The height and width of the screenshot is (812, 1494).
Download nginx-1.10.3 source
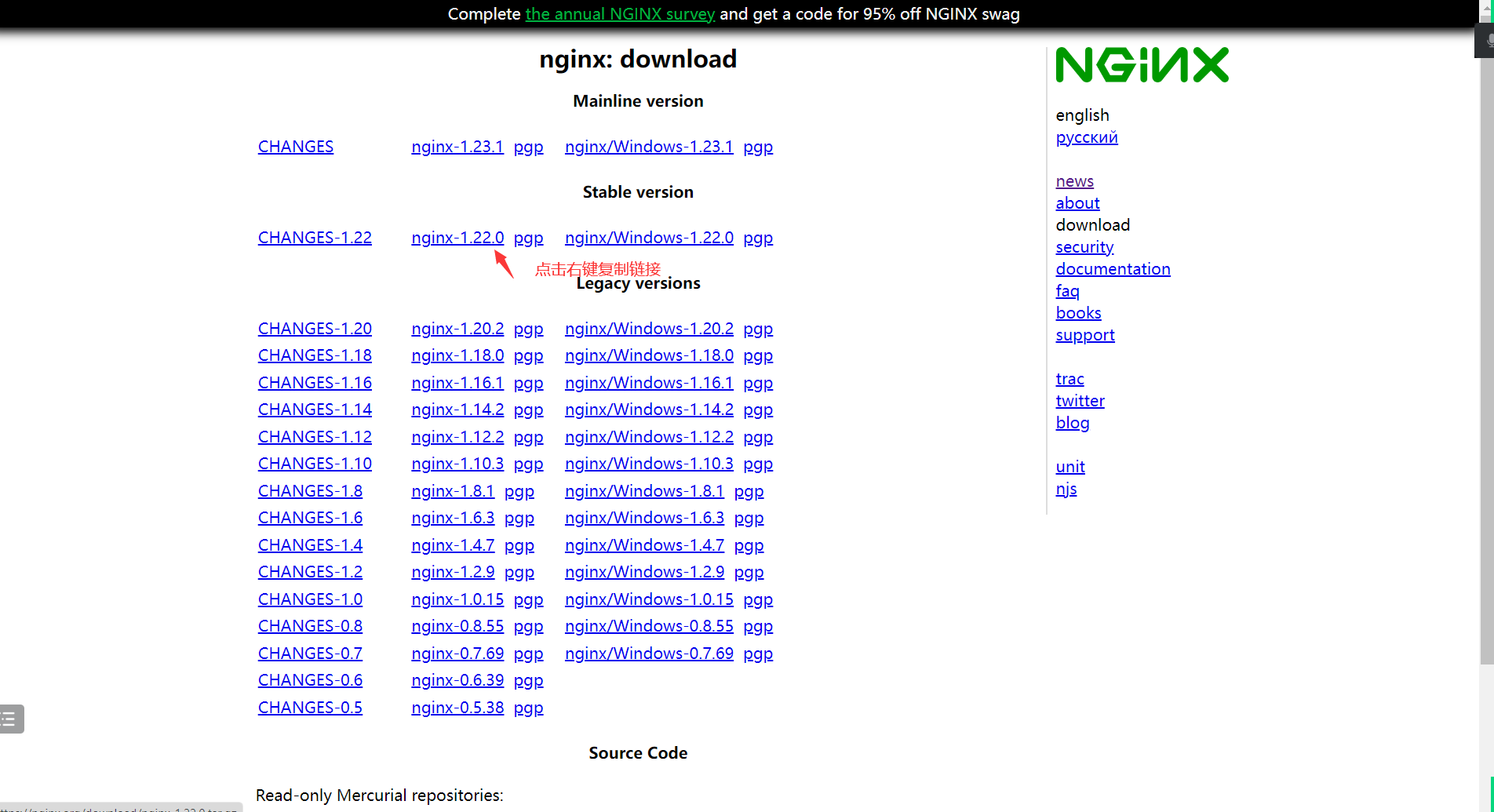pyautogui.click(x=457, y=464)
